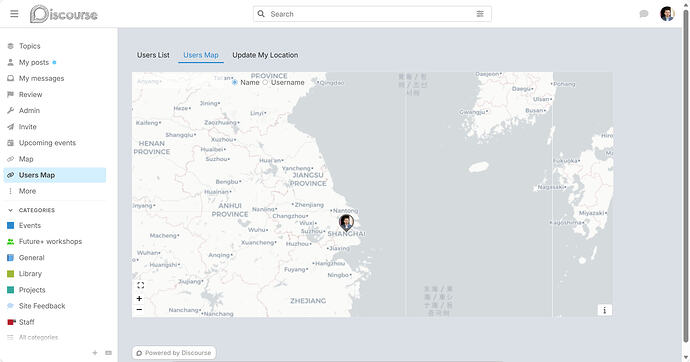Zoom in on the map with plus
690x362 pixels.
point(139,298)
